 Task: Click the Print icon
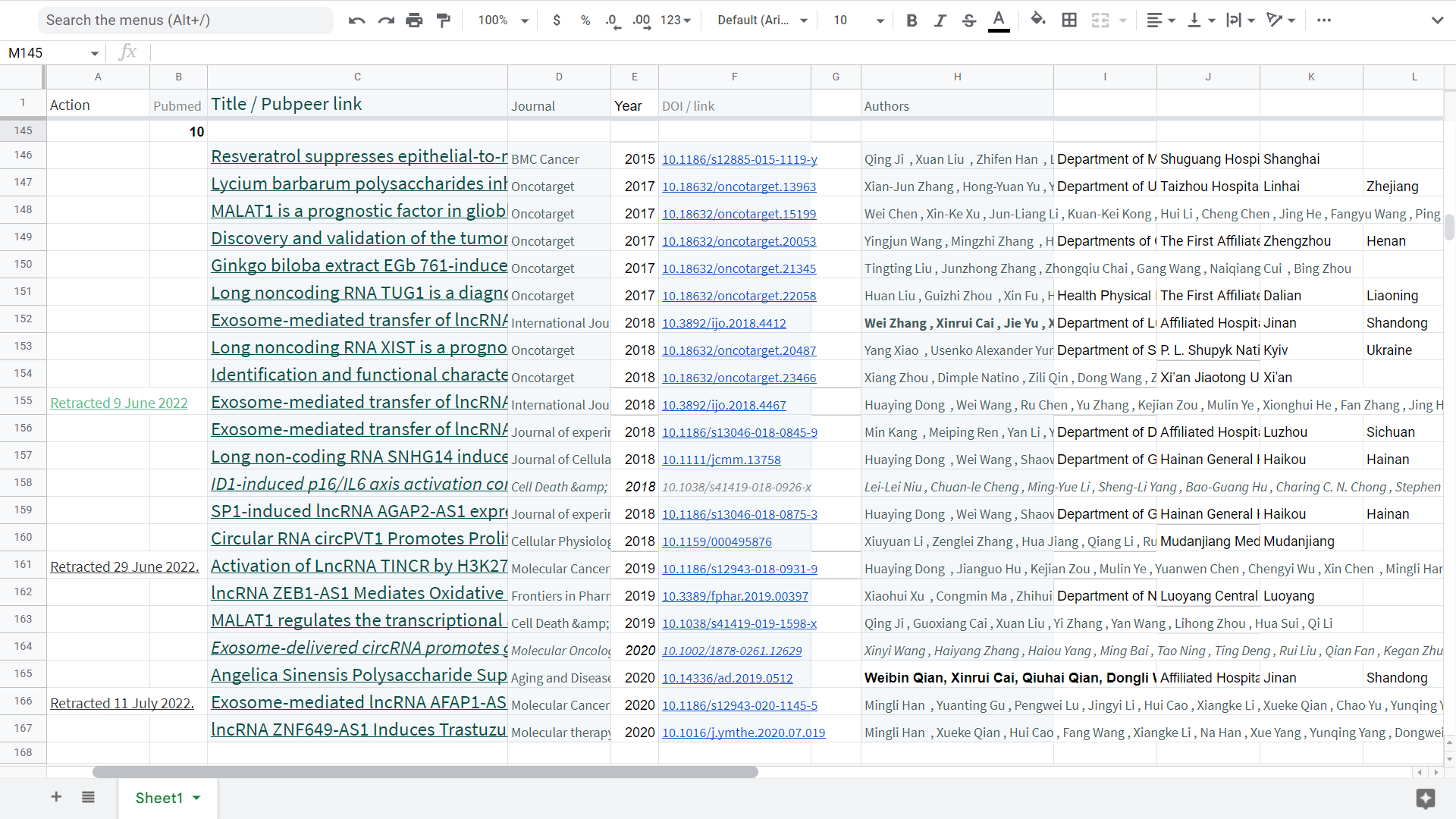pos(414,20)
